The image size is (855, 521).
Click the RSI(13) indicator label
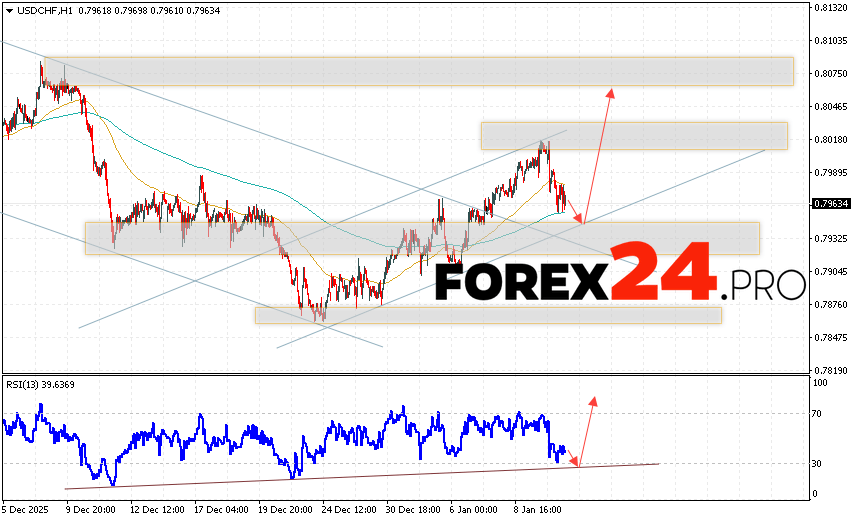38,385
